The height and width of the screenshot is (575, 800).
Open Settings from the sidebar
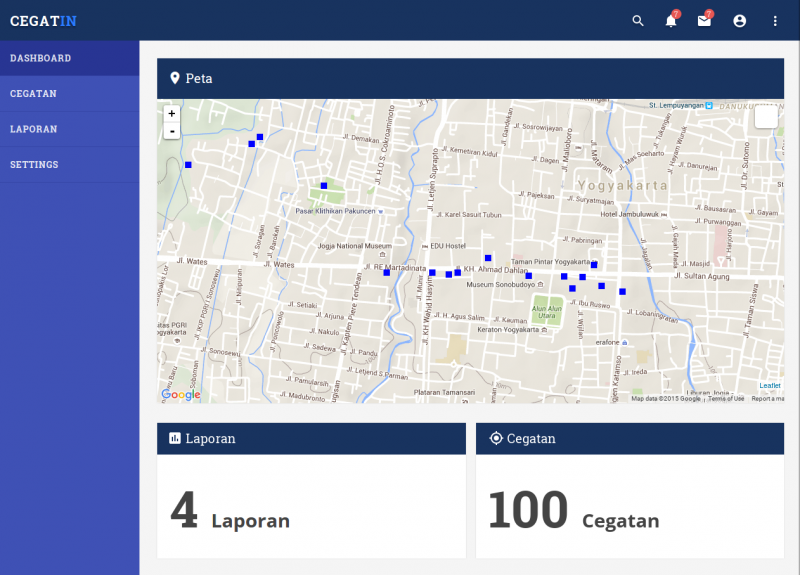tap(34, 164)
